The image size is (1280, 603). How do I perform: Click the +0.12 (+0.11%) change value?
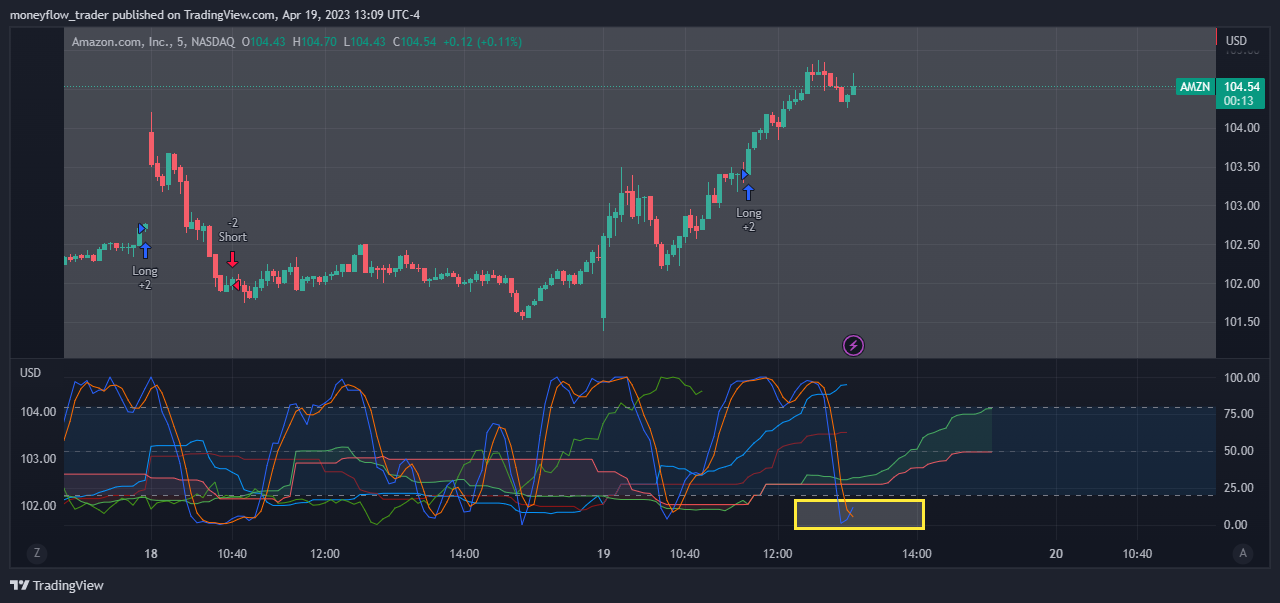[483, 42]
